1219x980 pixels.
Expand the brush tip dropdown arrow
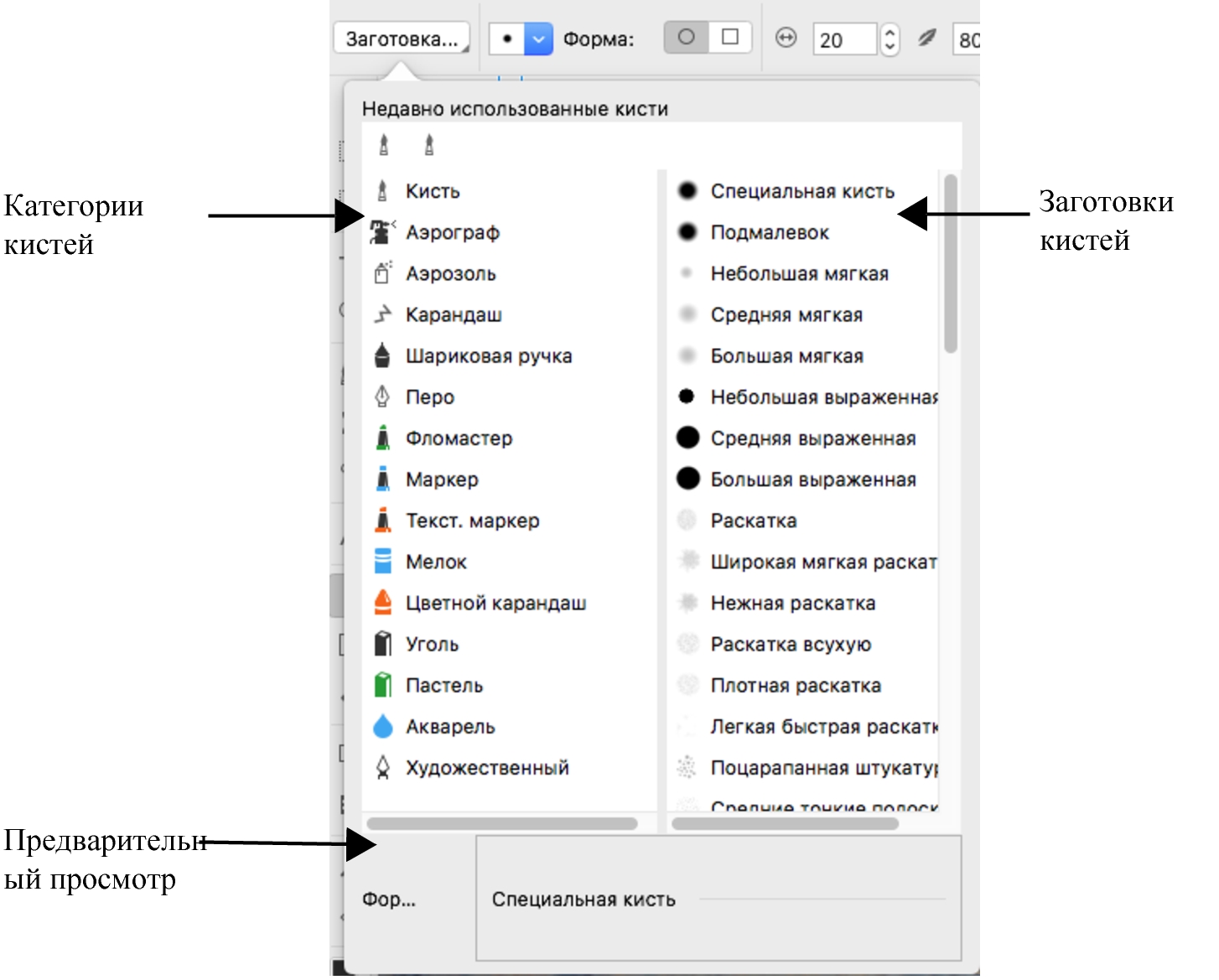tap(538, 39)
